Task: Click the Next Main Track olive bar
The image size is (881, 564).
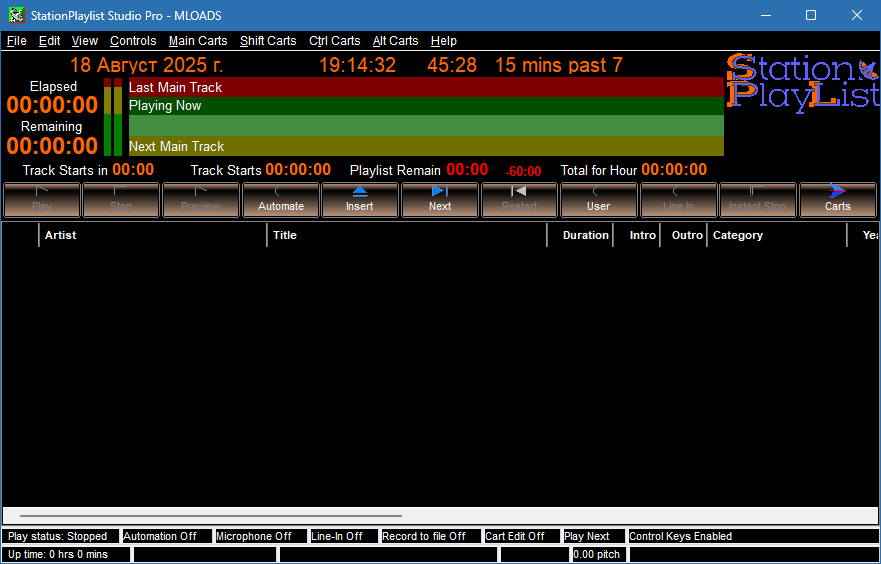Action: tap(426, 146)
